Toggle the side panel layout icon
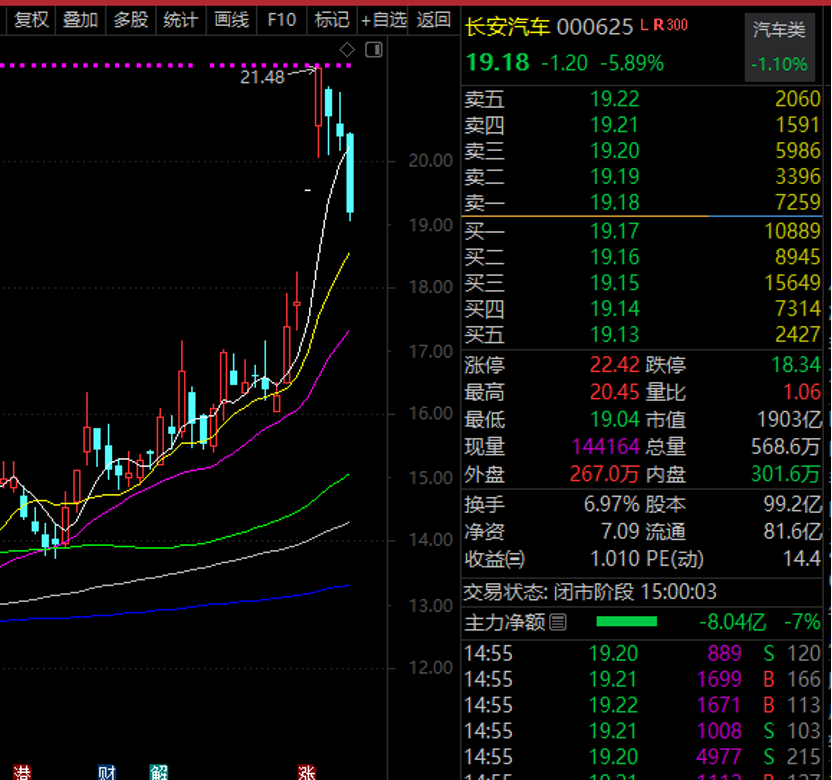This screenshot has height=780, width=832. point(374,50)
